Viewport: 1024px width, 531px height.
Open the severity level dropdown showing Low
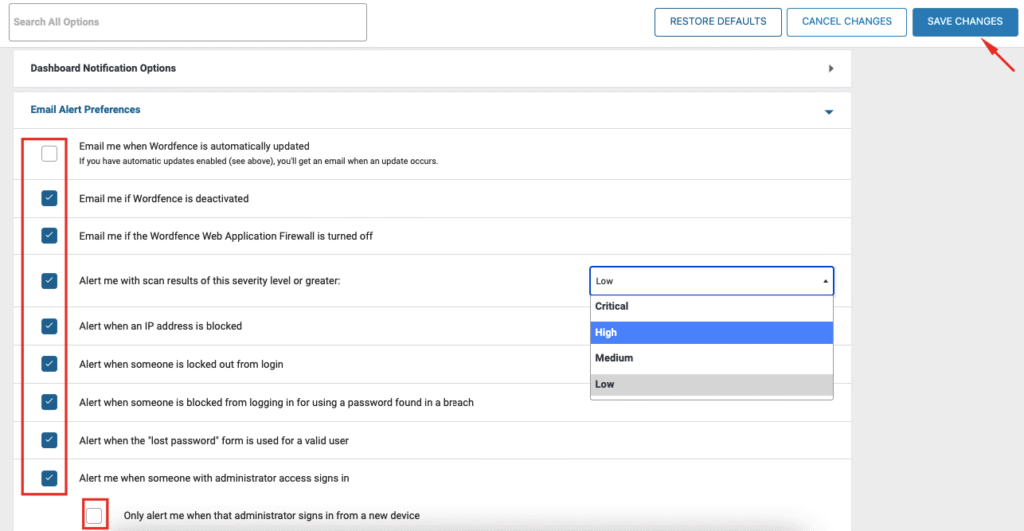[x=711, y=281]
